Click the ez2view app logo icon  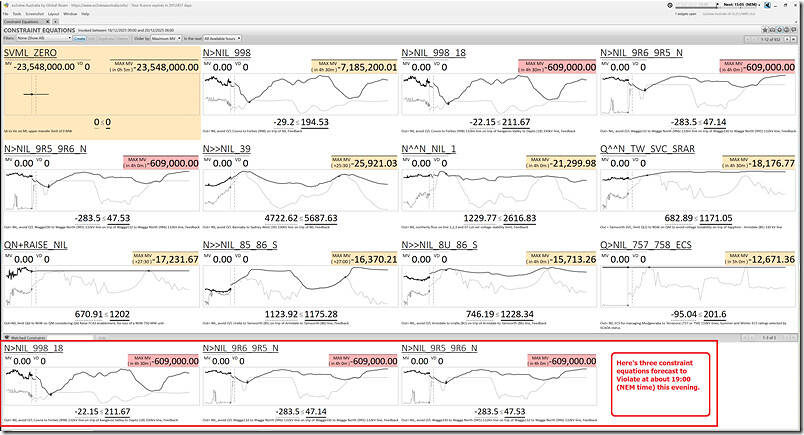coord(6,5)
